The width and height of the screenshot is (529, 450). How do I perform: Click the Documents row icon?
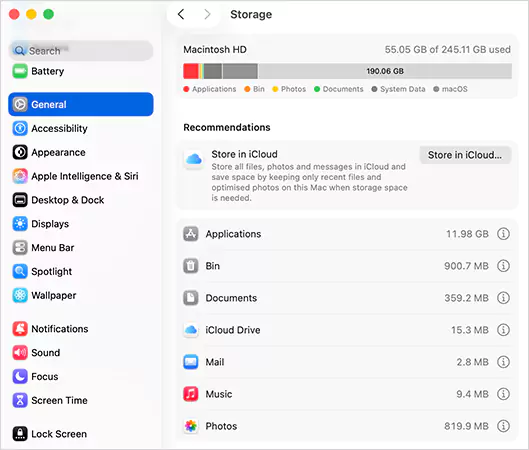191,298
